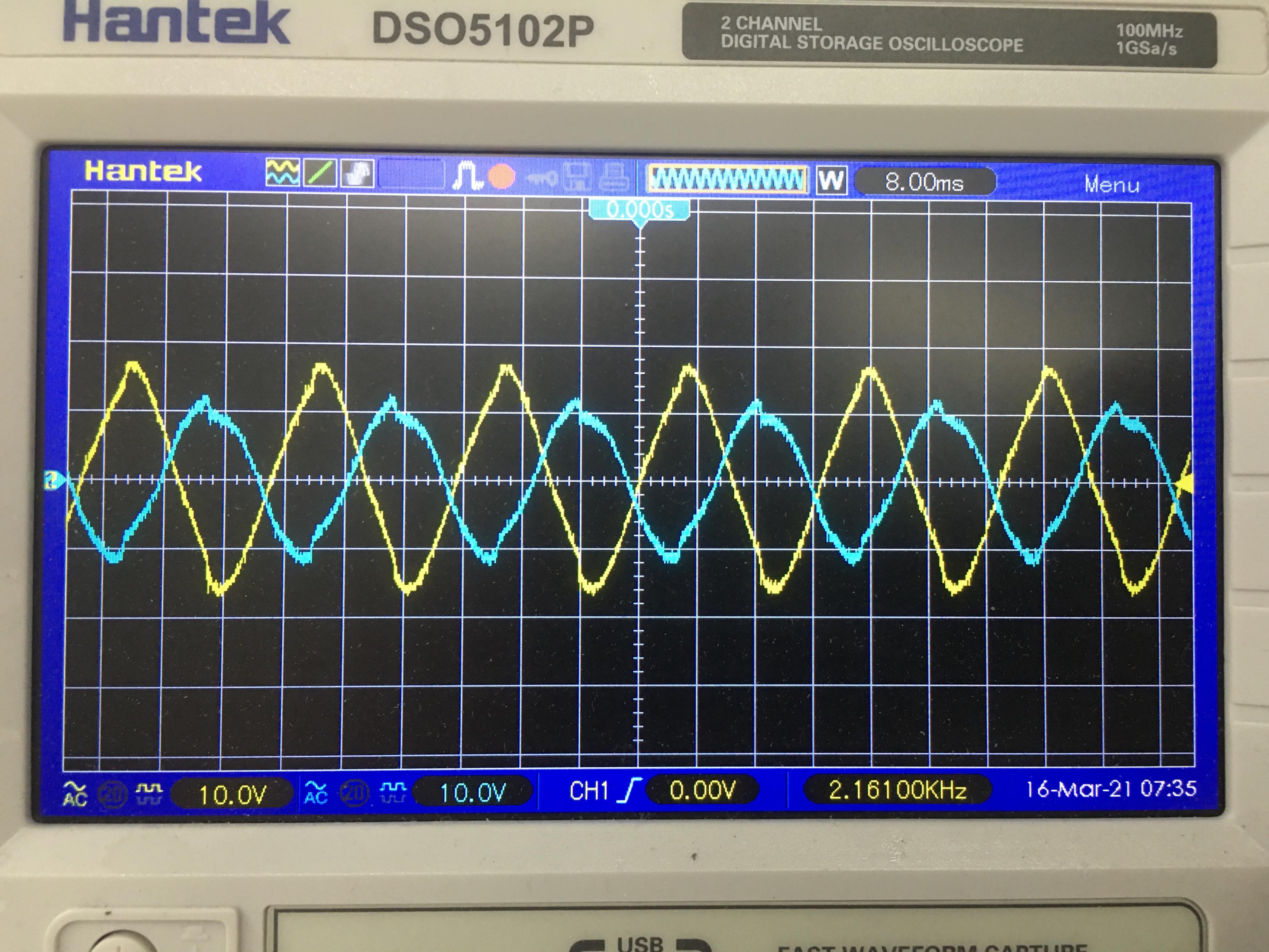
Task: Click the 8.00ms timebase readout
Action: point(924,182)
